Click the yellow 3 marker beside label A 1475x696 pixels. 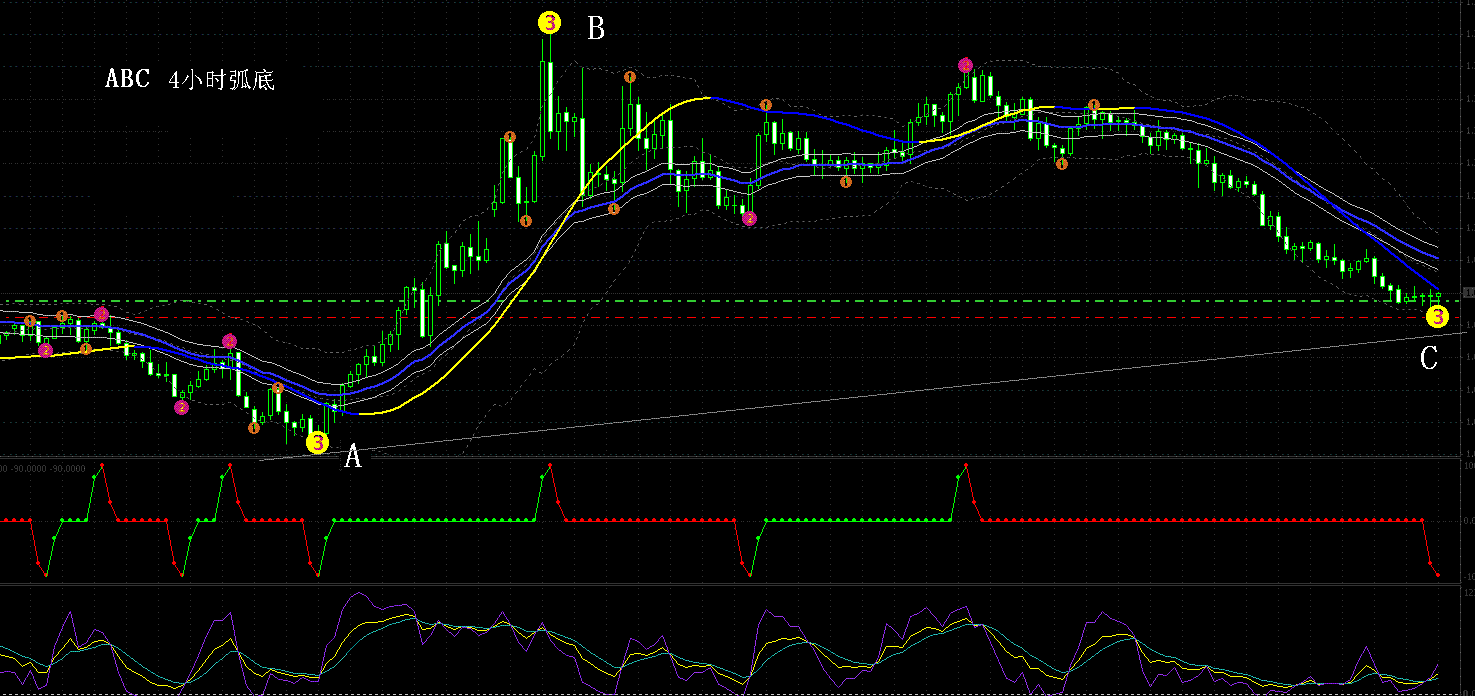coord(317,442)
